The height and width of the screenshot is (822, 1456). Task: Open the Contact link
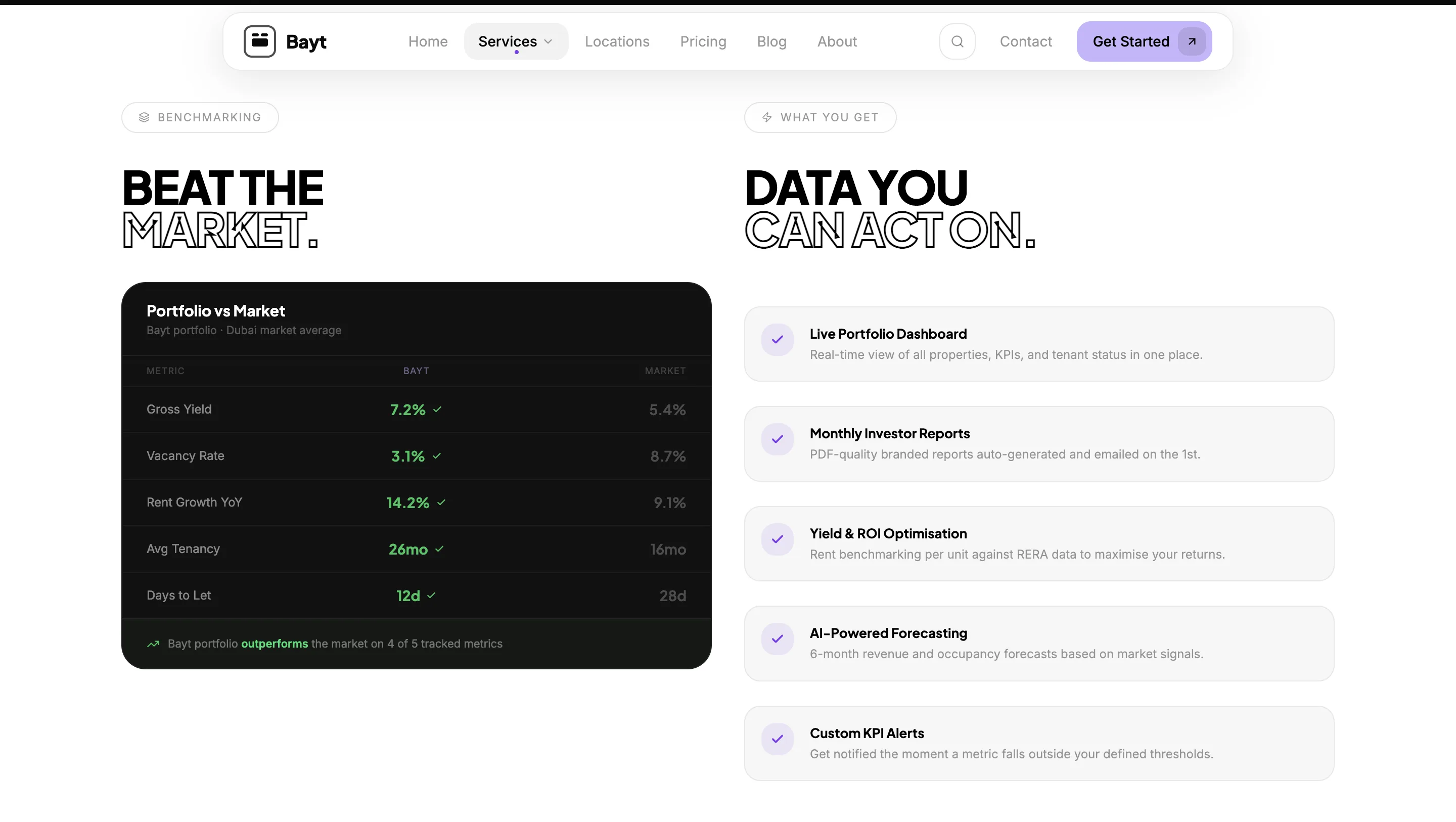click(x=1026, y=41)
